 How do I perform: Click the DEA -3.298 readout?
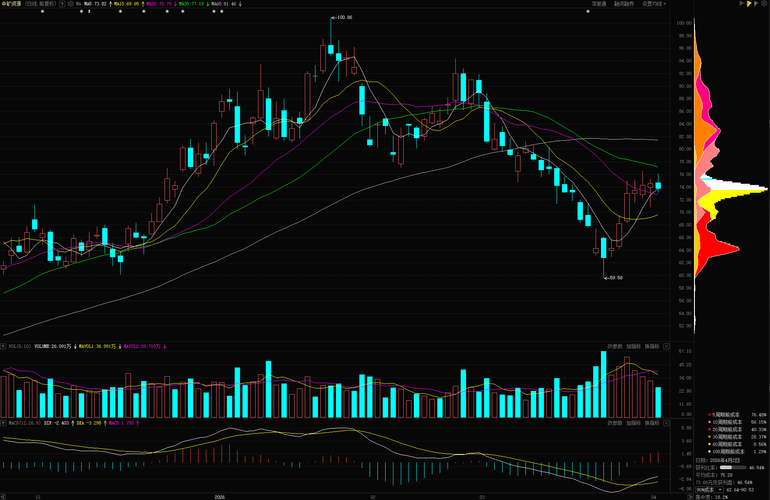point(87,423)
